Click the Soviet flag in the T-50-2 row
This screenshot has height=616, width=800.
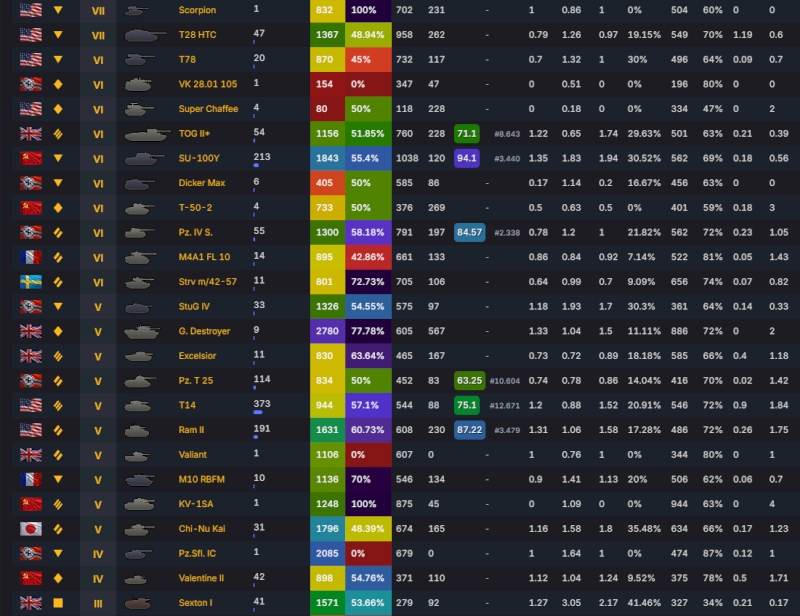(x=31, y=208)
